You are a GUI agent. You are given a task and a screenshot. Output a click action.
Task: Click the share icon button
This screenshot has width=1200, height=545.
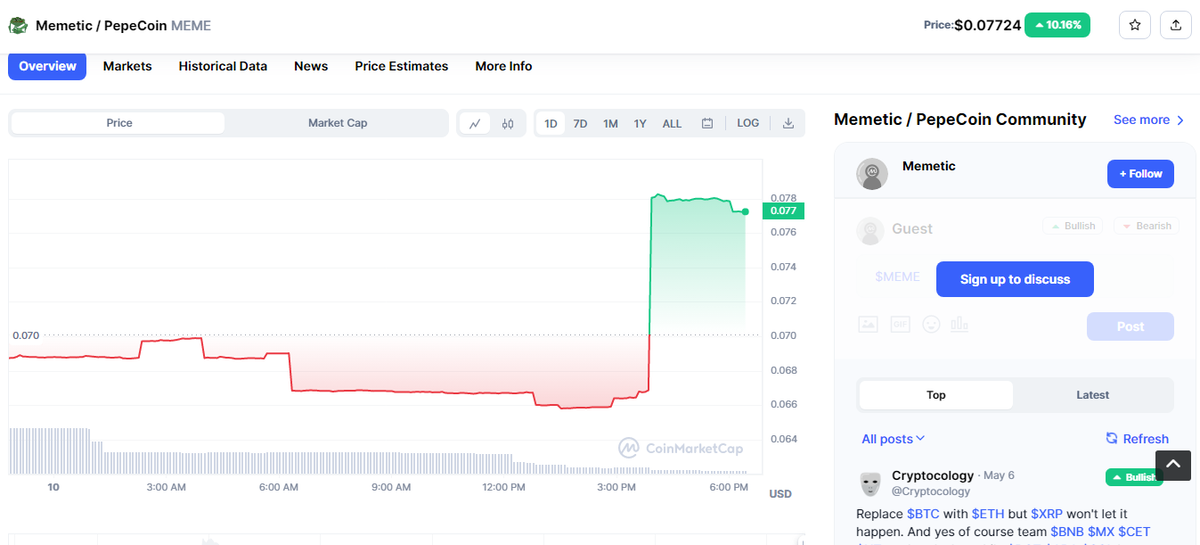click(1175, 25)
